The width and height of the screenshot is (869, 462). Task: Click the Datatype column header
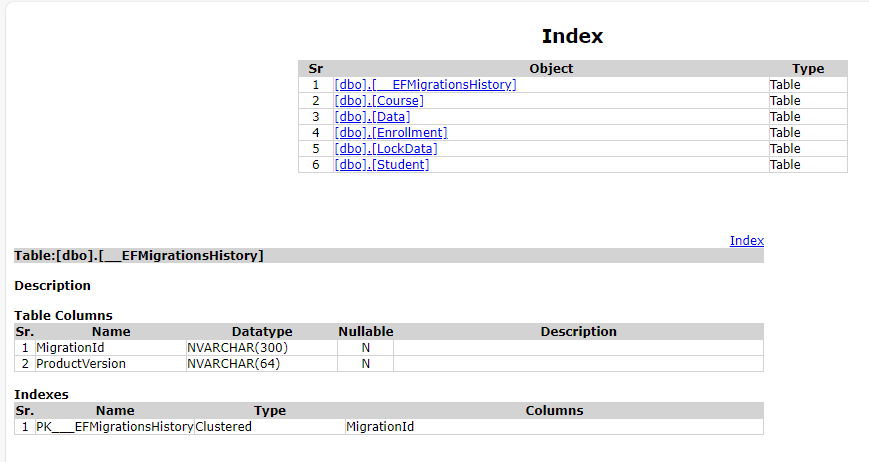click(x=262, y=332)
